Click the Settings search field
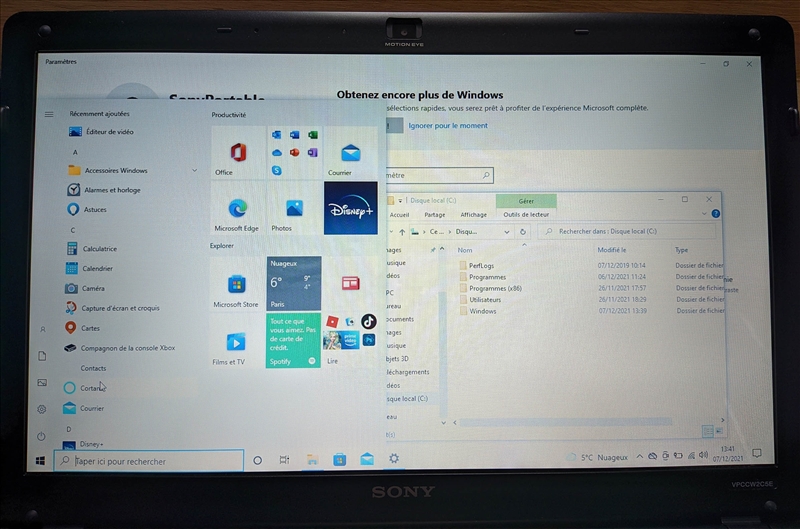The width and height of the screenshot is (800, 529). point(439,175)
